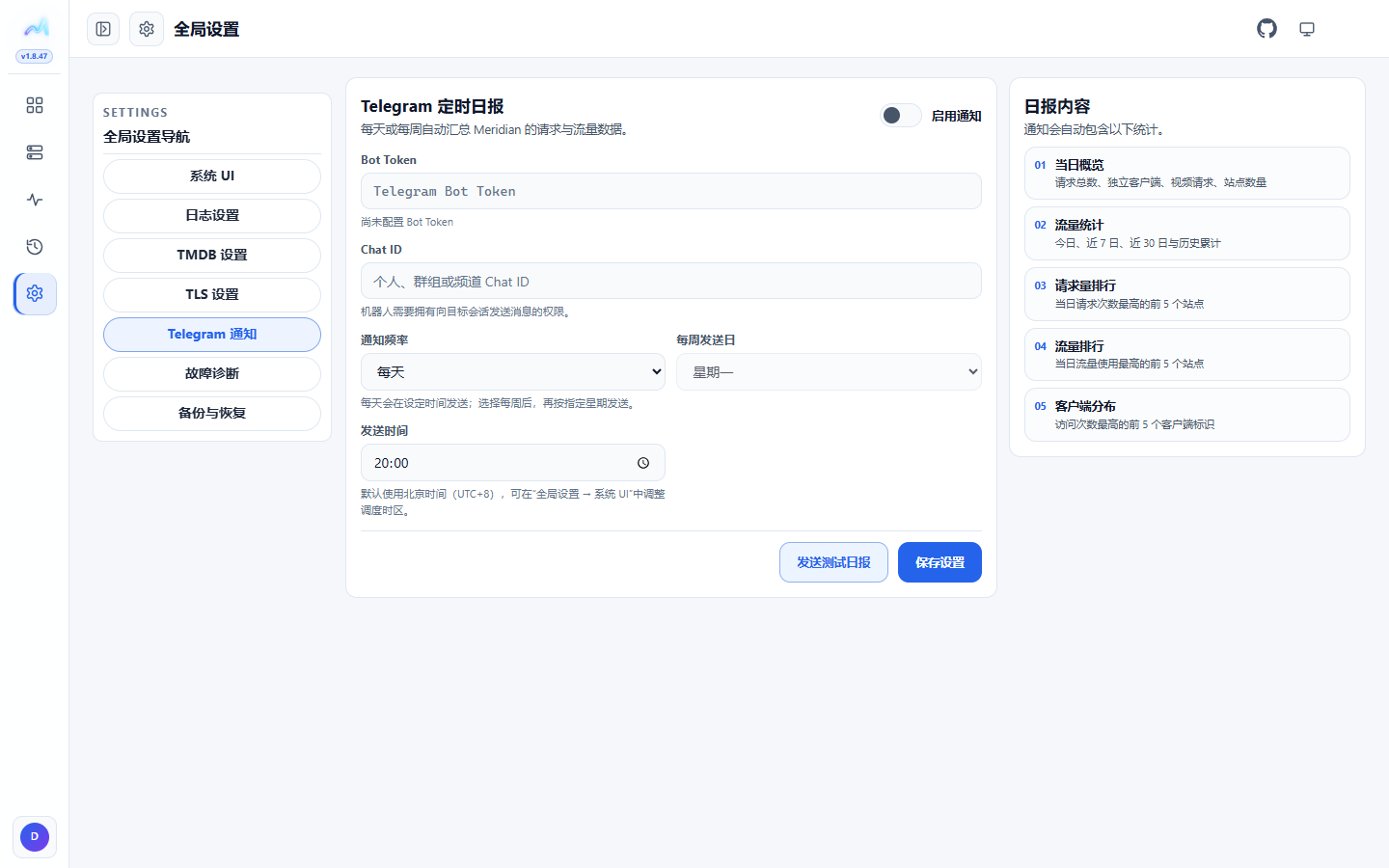Open the server stack icon in sidebar
Viewport: 1389px width, 868px height.
point(35,152)
